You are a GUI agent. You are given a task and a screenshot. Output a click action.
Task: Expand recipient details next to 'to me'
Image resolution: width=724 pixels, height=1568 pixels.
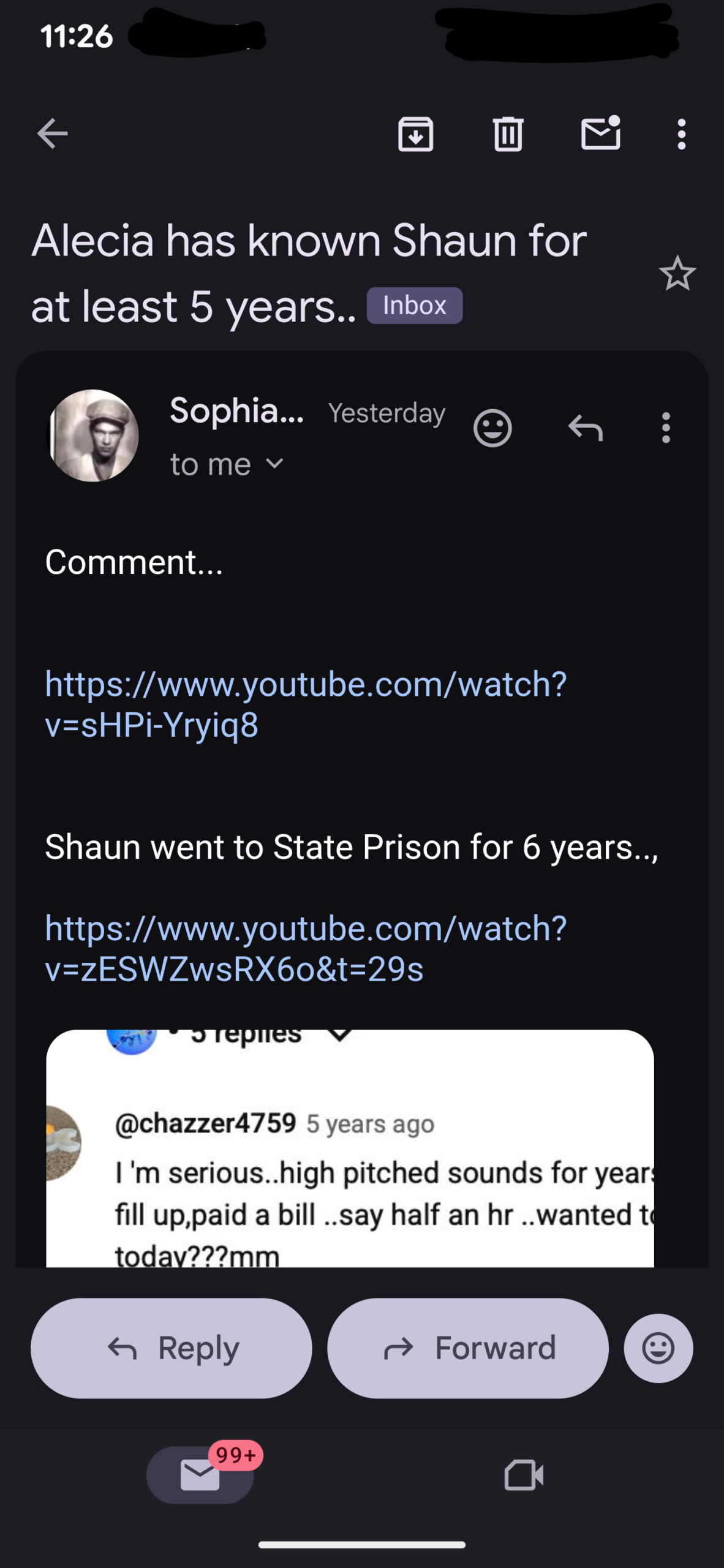click(x=275, y=464)
